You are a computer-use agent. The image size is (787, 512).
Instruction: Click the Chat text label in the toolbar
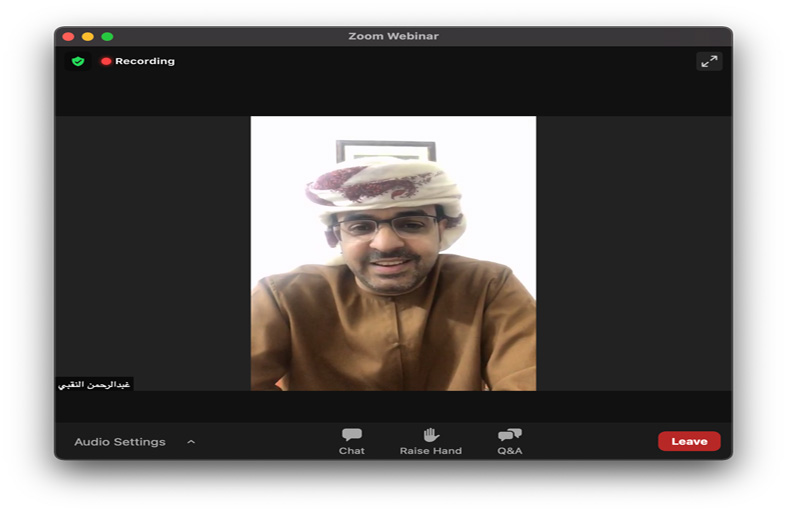point(352,451)
